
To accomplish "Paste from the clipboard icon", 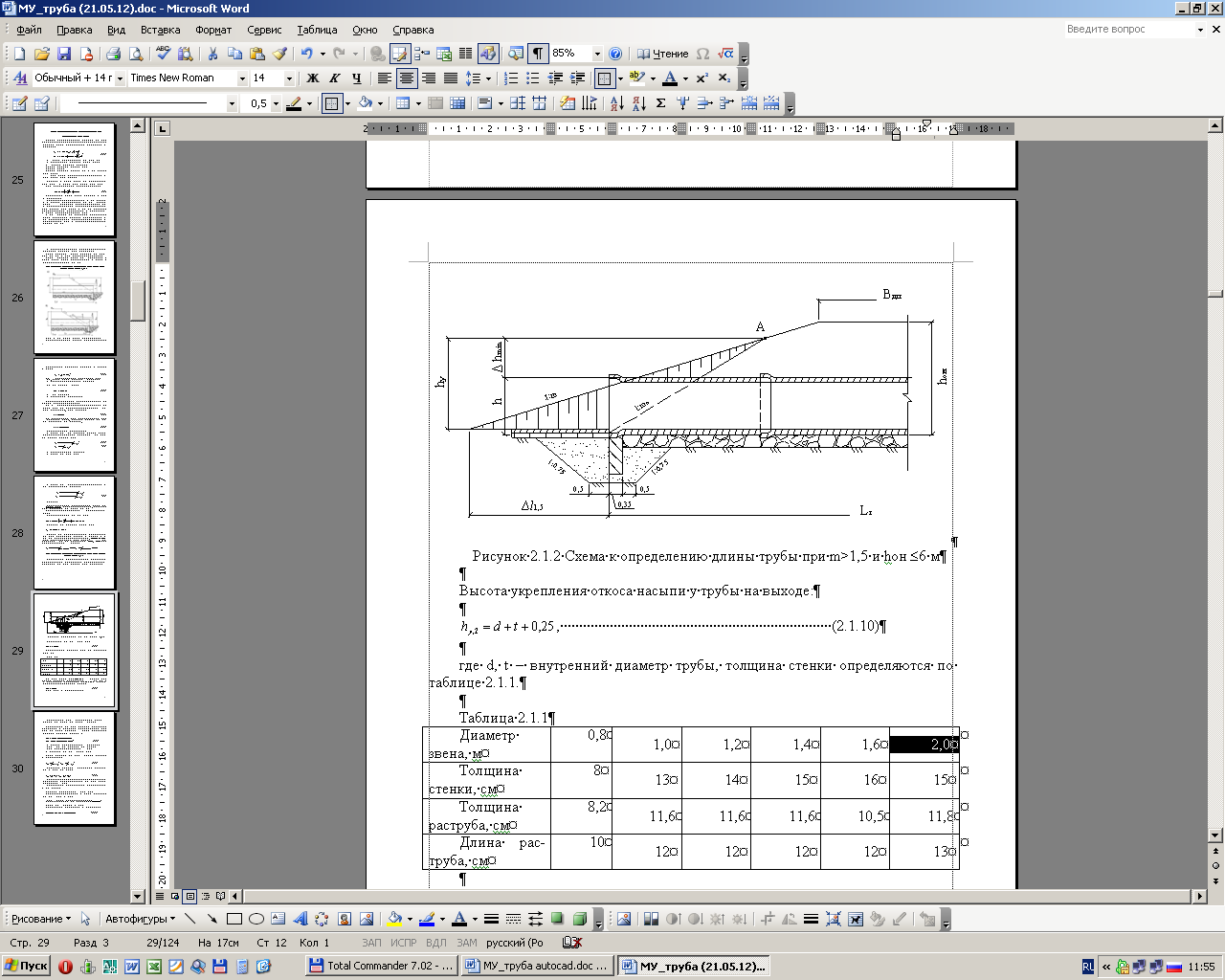I will tap(256, 54).
